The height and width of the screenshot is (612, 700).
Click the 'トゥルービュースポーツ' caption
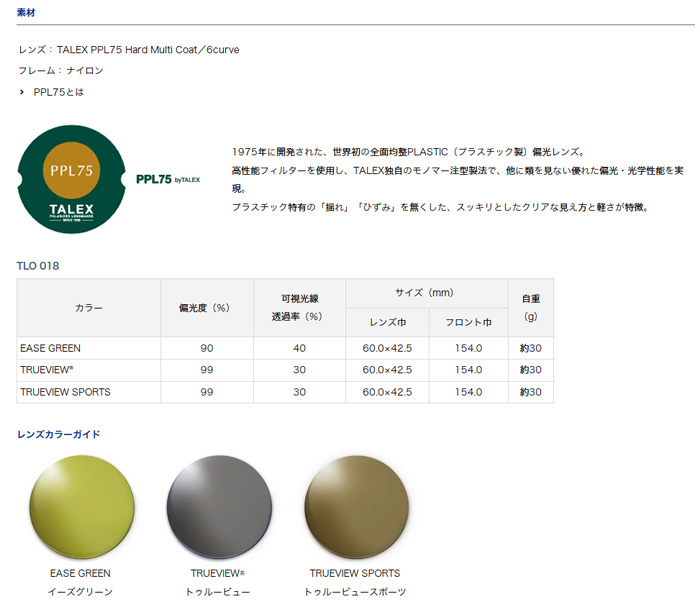(355, 592)
